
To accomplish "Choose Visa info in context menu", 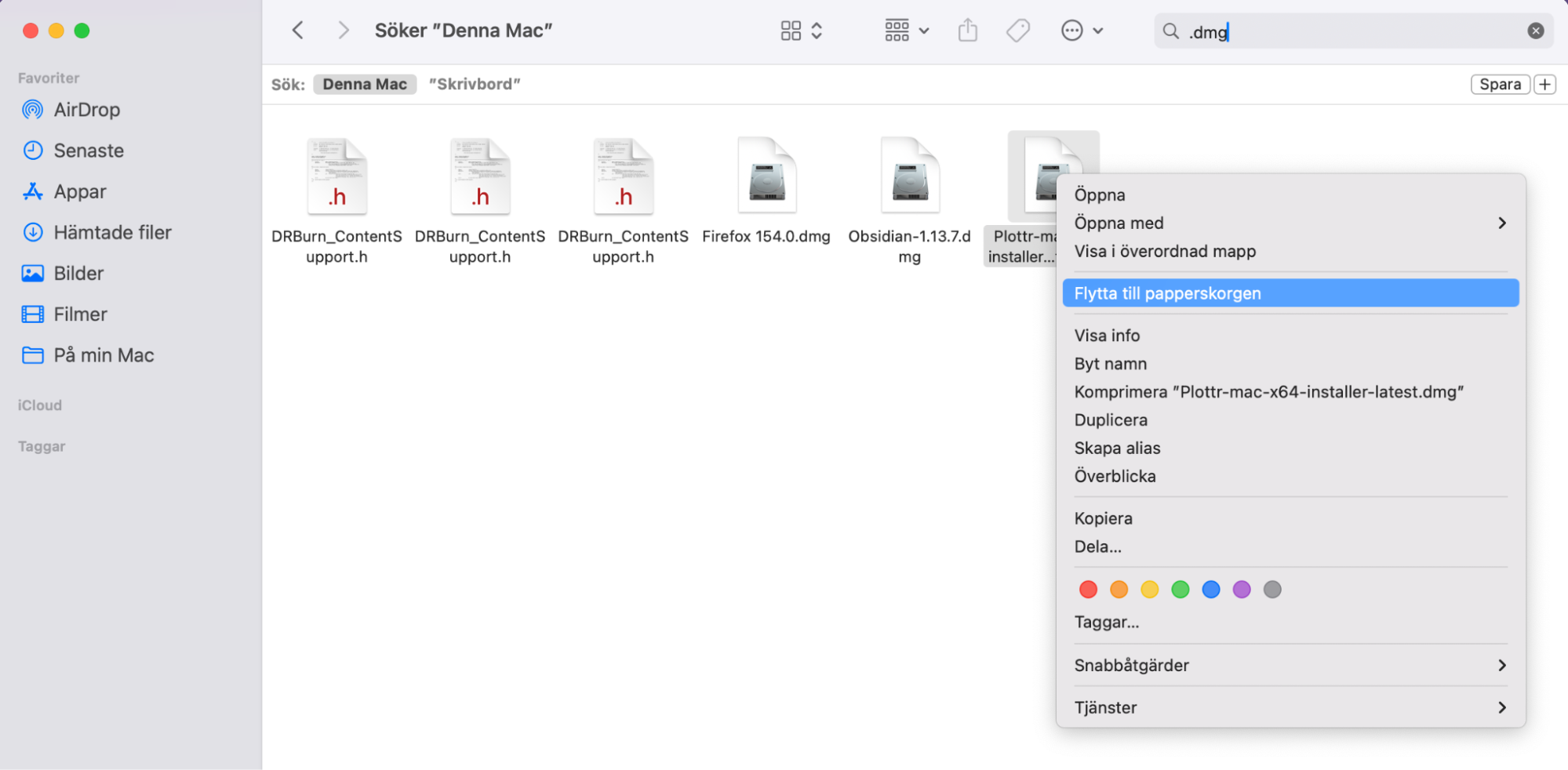I will click(x=1290, y=336).
